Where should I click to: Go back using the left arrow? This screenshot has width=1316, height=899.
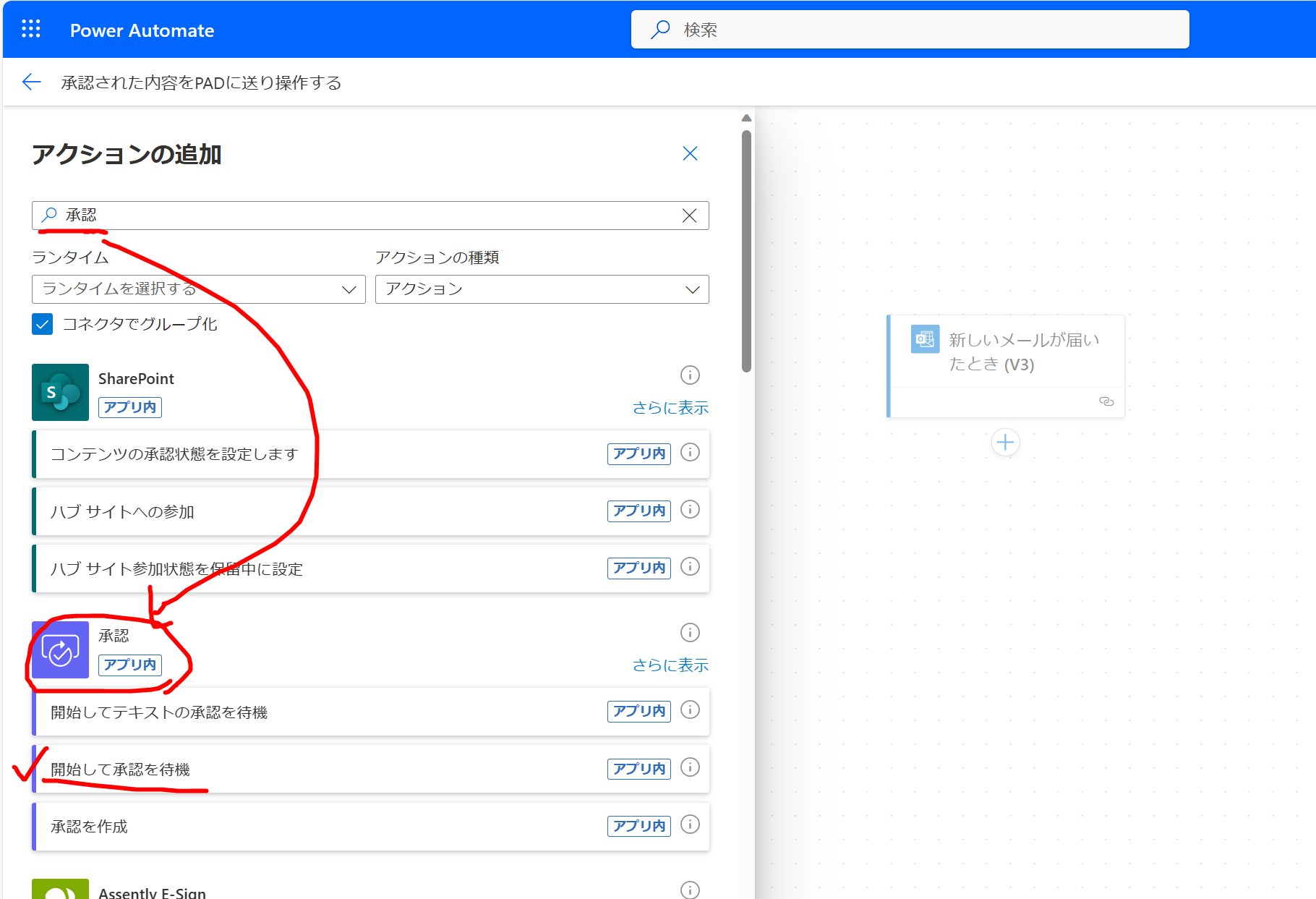coord(31,82)
